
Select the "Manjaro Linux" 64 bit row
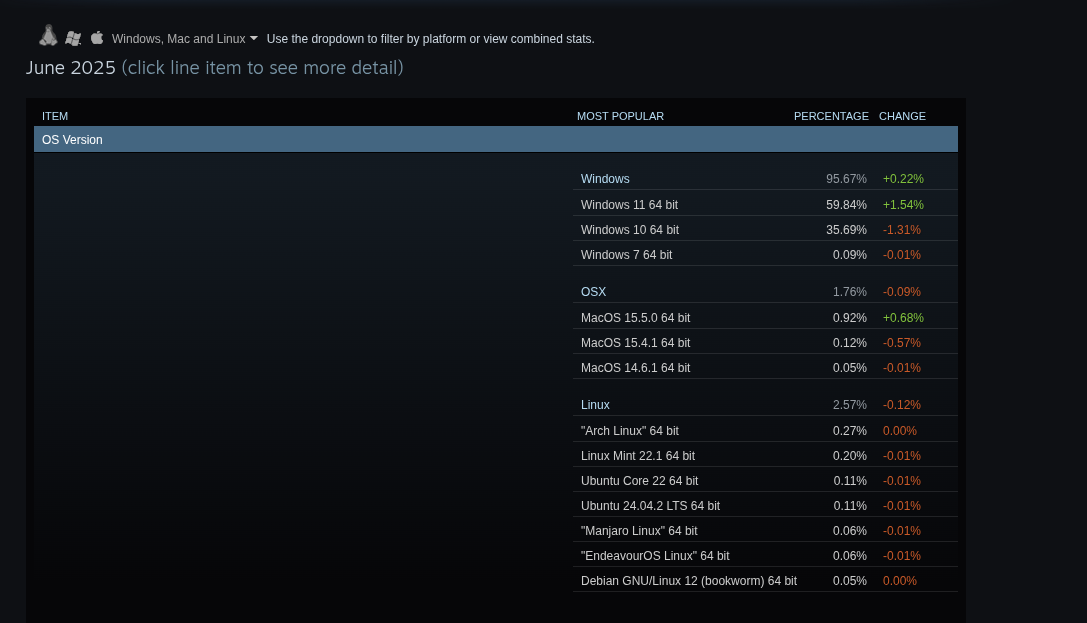pos(765,530)
